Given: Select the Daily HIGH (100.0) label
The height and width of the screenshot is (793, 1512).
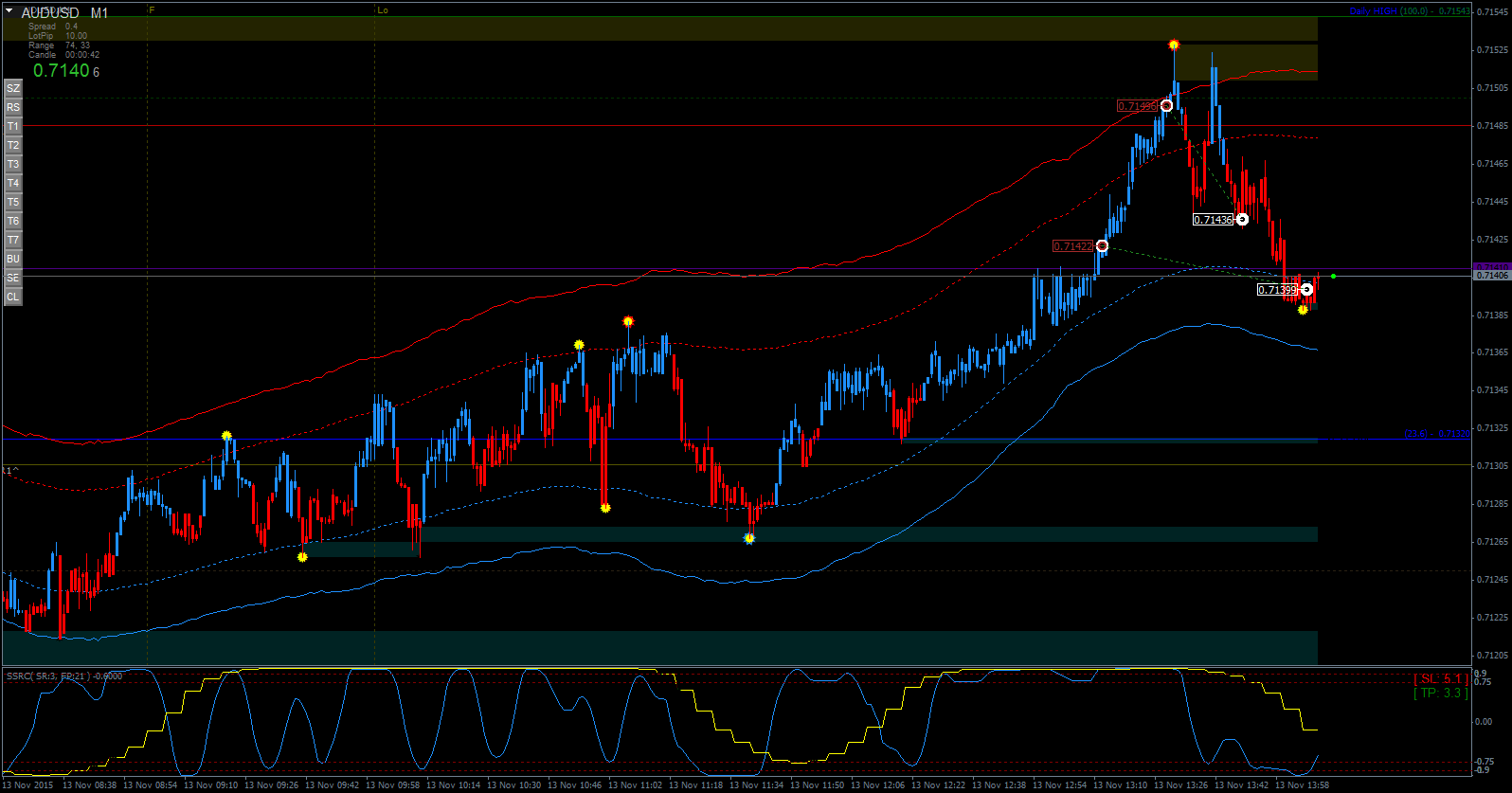Looking at the screenshot, I should 1410,11.
